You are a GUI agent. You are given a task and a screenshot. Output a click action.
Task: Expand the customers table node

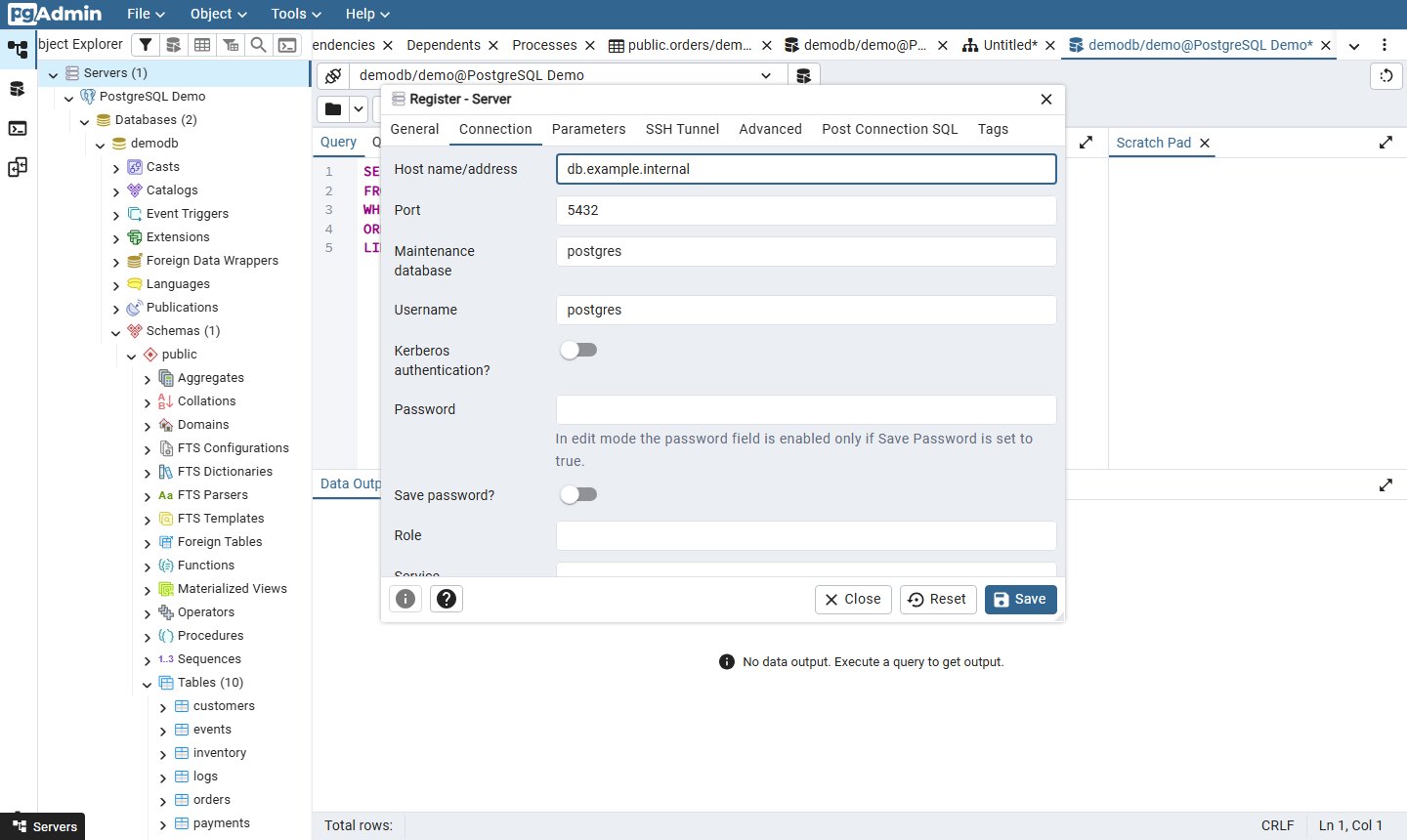click(x=163, y=707)
